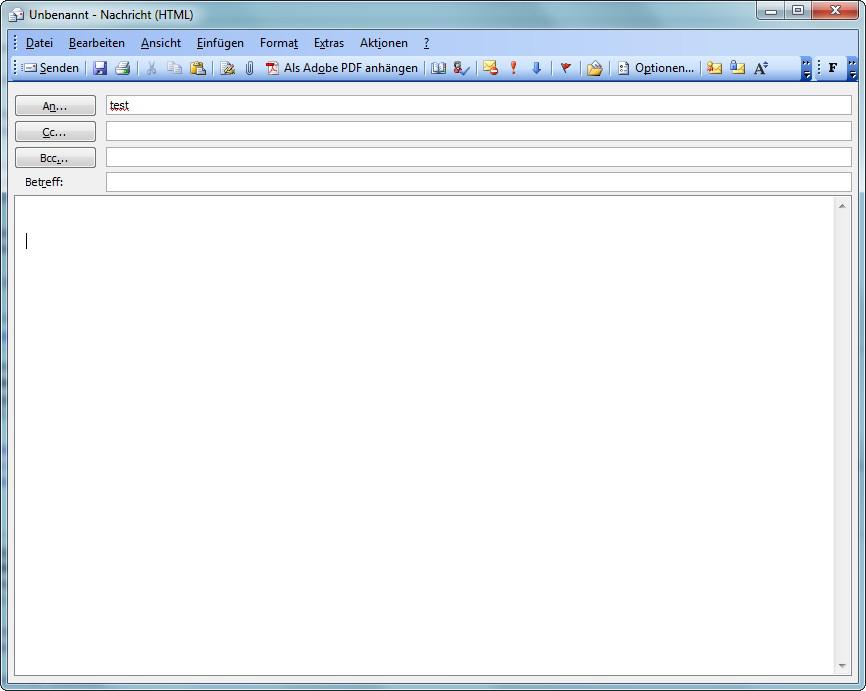Screen dimensions: 866x691
Task: Click the body scrollbar up arrow
Action: click(x=842, y=205)
